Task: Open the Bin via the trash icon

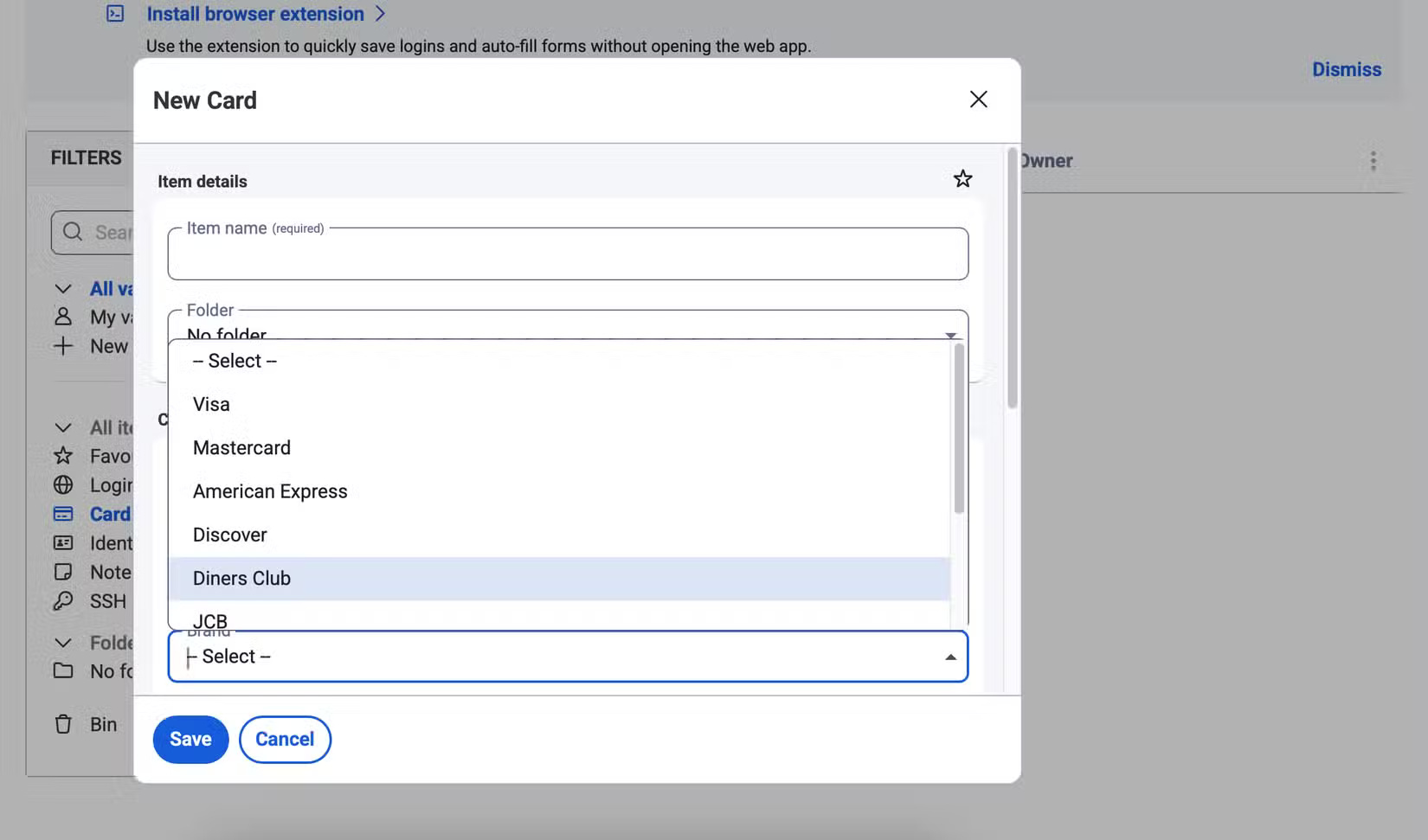Action: point(64,724)
